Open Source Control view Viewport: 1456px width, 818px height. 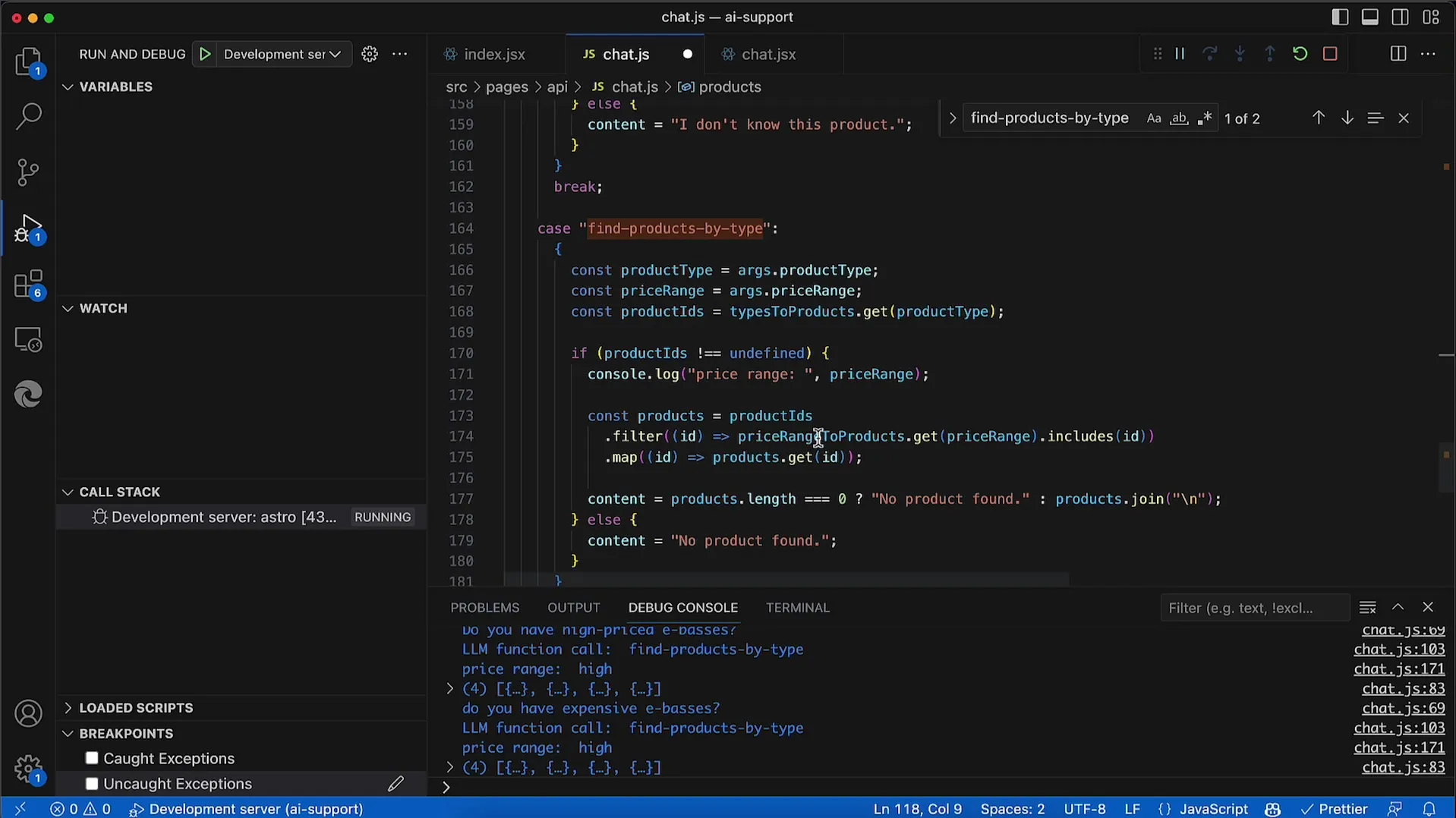[x=29, y=172]
